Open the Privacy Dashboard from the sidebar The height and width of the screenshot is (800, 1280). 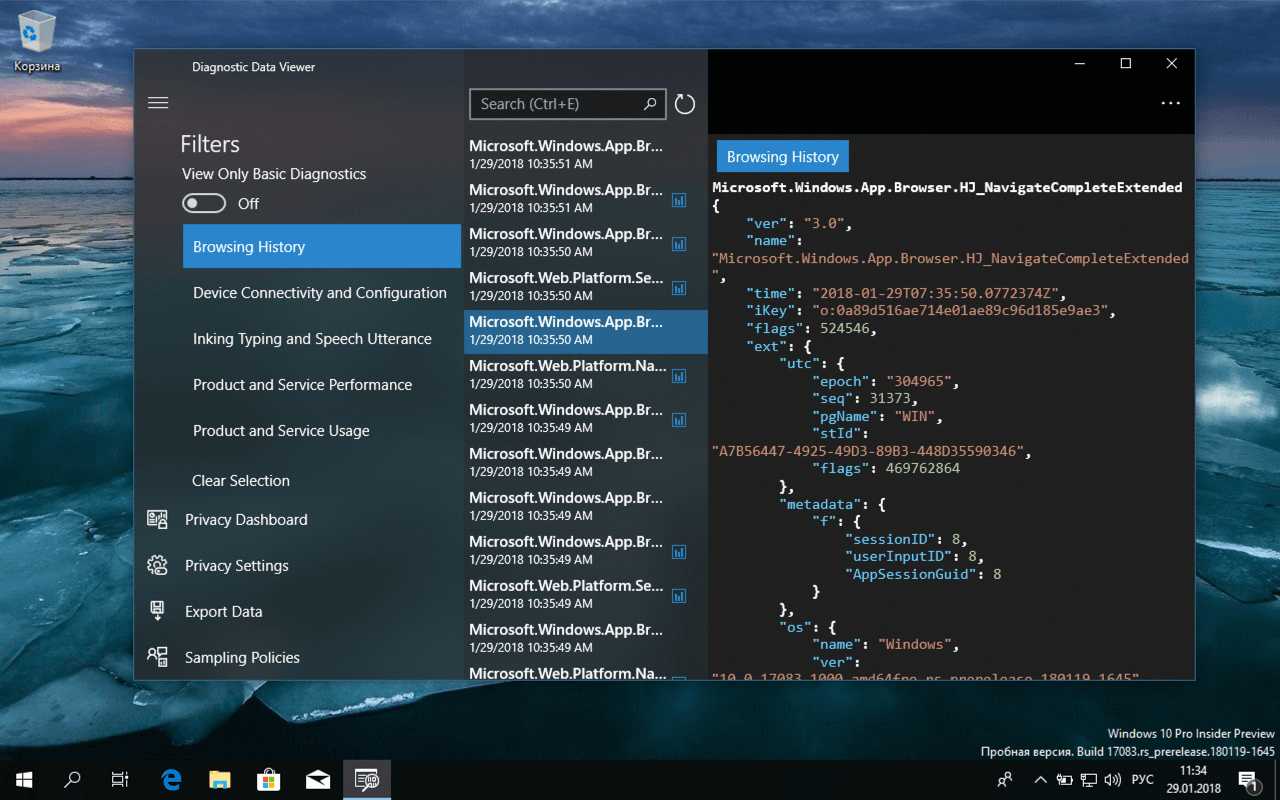click(244, 519)
